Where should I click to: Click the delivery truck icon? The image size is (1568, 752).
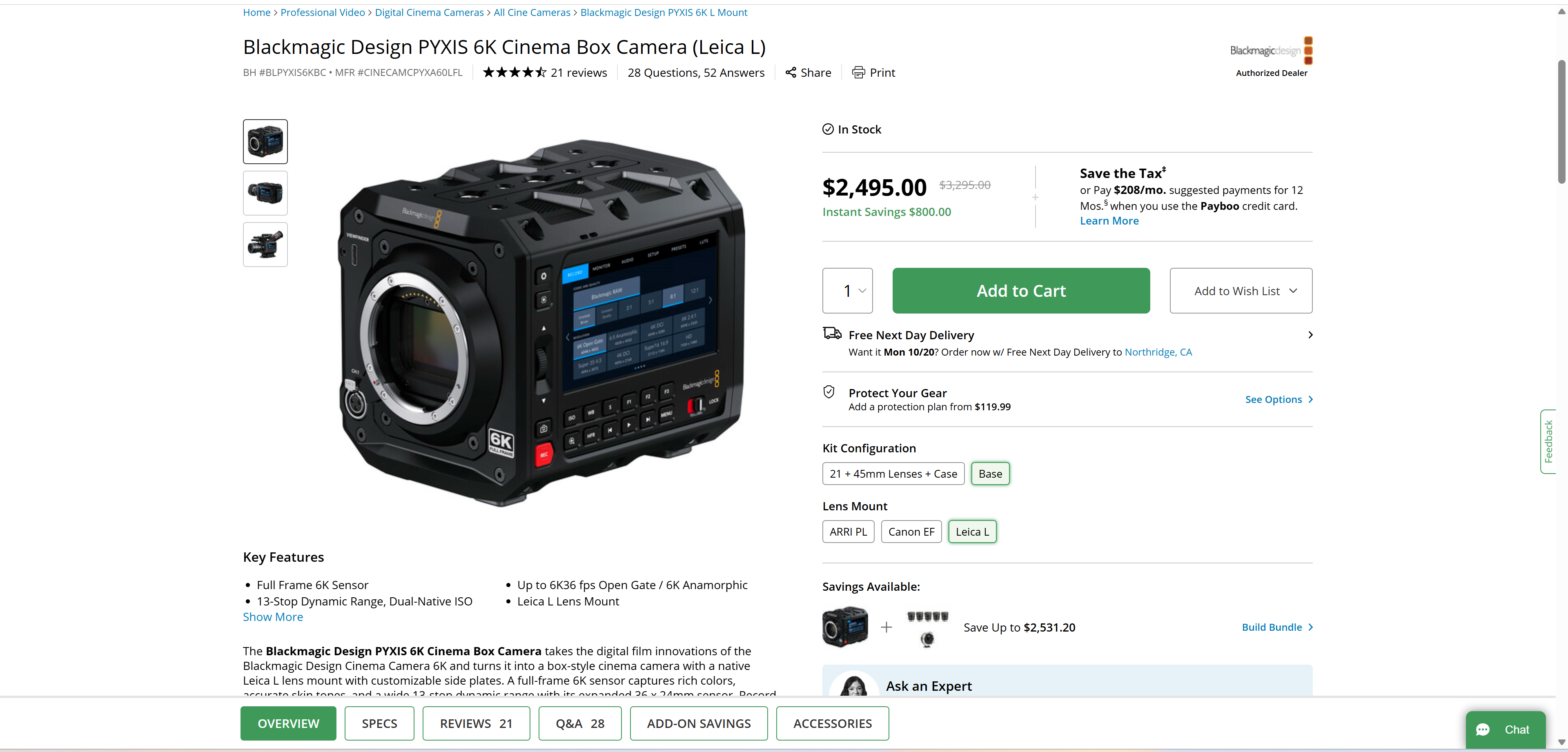[x=832, y=334]
